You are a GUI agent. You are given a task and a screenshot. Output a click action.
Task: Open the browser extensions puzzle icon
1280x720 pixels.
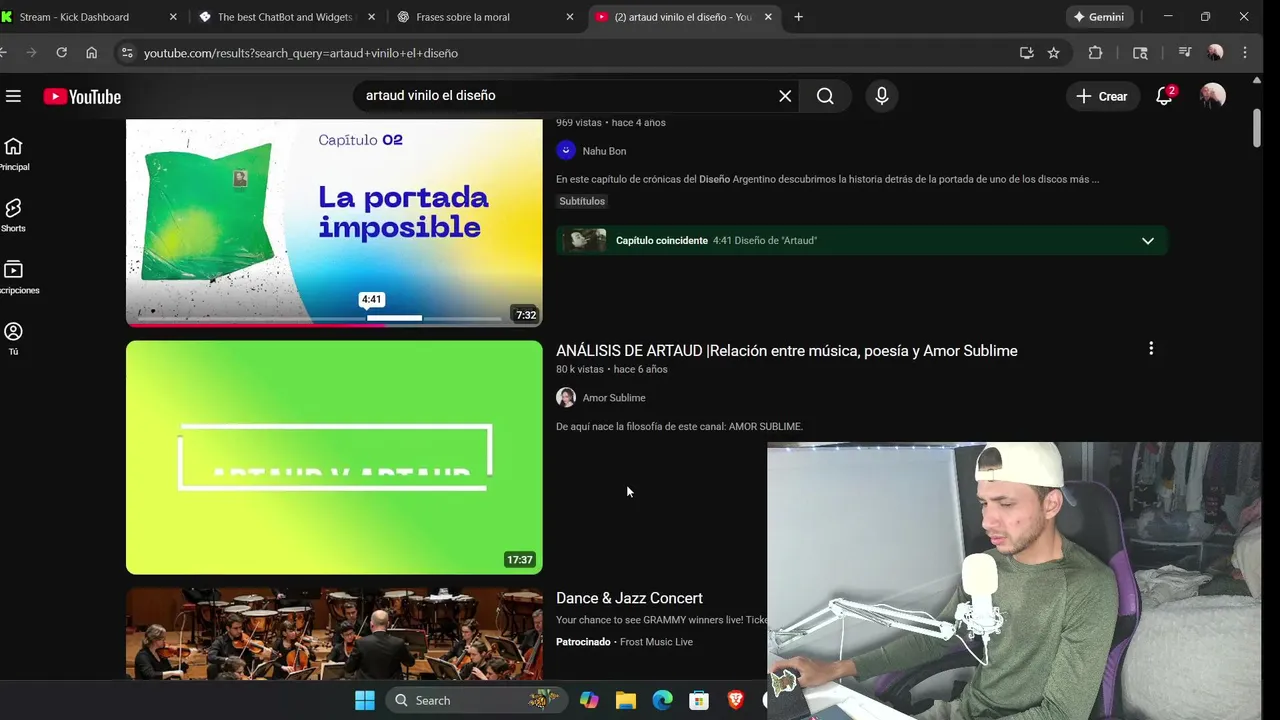1095,53
